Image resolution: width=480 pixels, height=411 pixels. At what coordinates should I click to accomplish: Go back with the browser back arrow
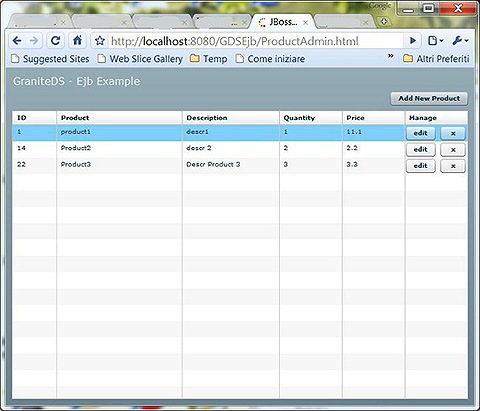point(17,41)
